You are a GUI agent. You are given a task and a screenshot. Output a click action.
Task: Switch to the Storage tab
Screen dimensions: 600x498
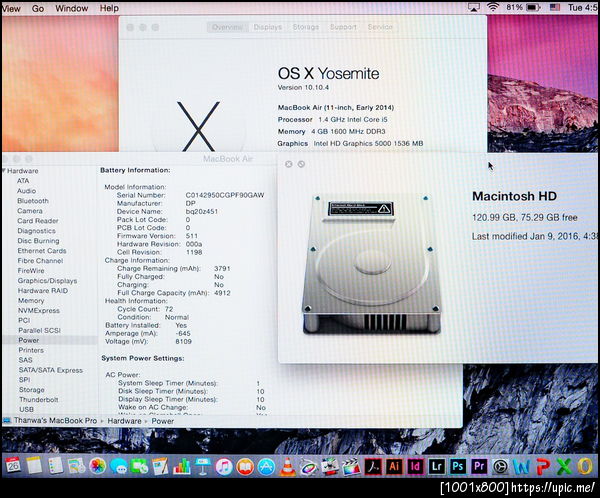pos(306,27)
